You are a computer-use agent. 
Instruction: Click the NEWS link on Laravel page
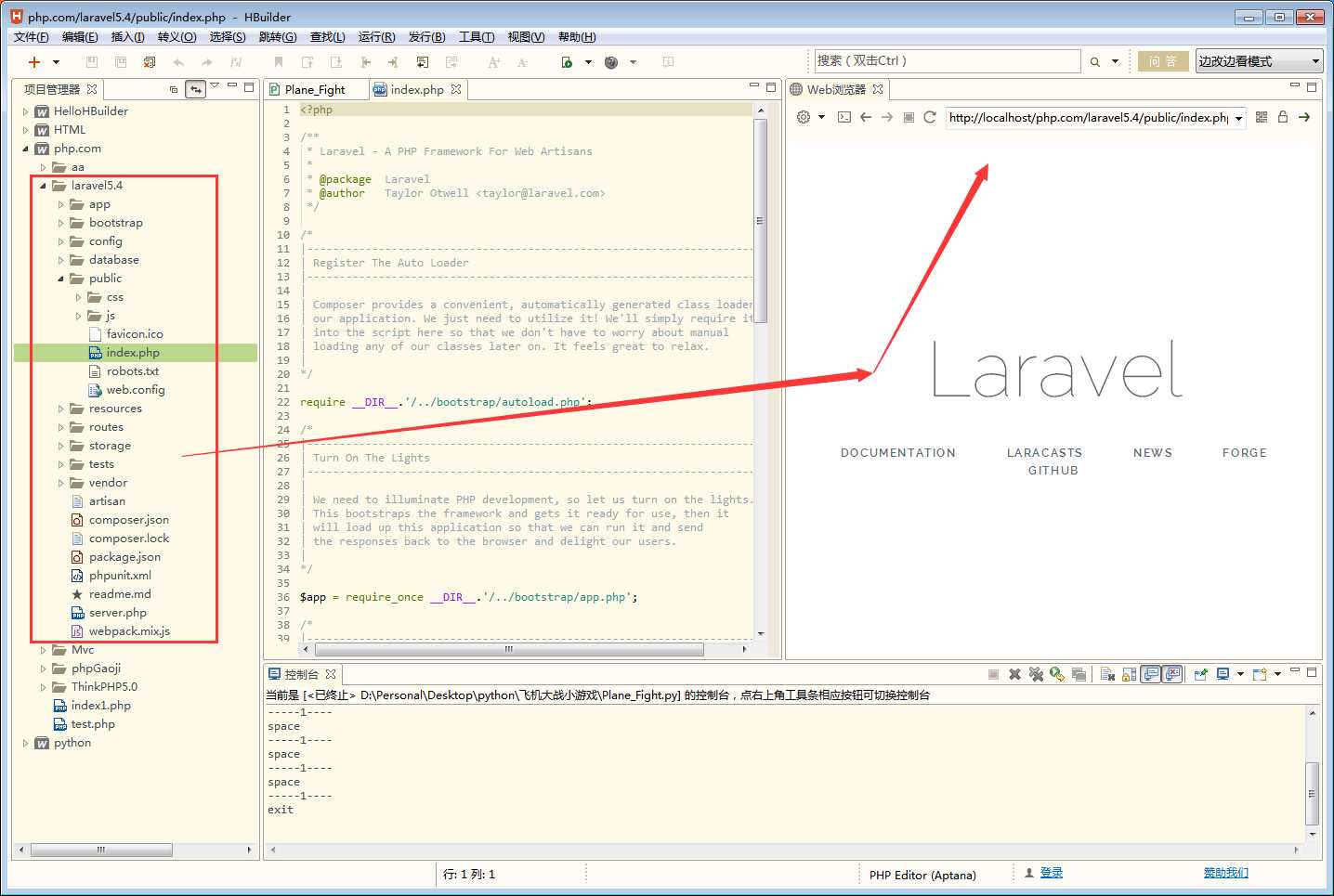[1153, 453]
